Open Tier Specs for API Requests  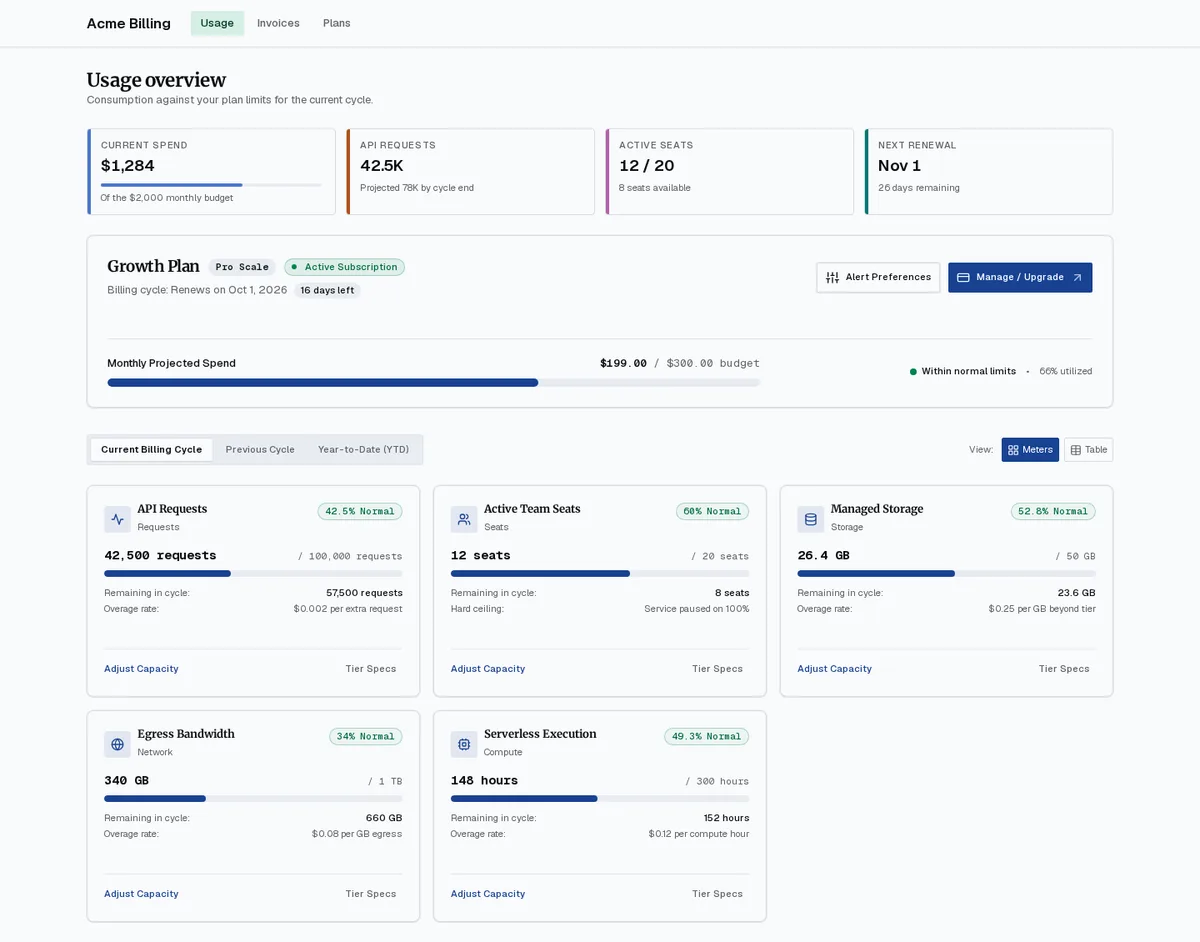click(371, 669)
